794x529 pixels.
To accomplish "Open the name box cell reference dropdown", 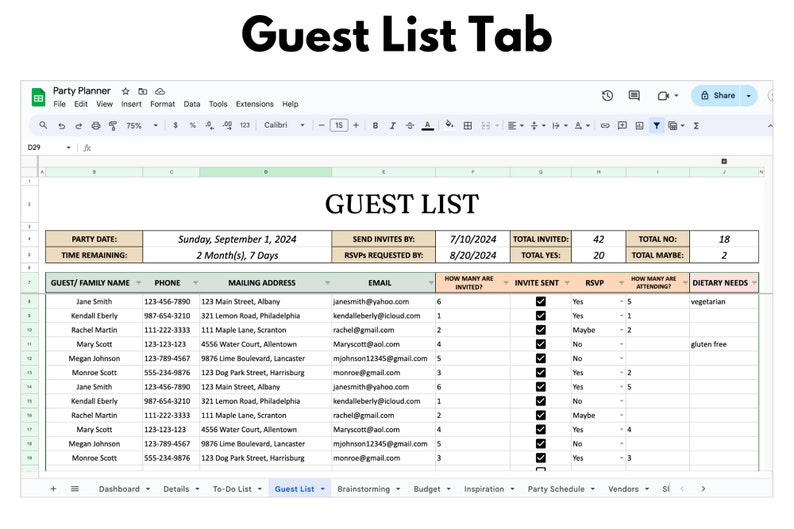I will click(68, 147).
